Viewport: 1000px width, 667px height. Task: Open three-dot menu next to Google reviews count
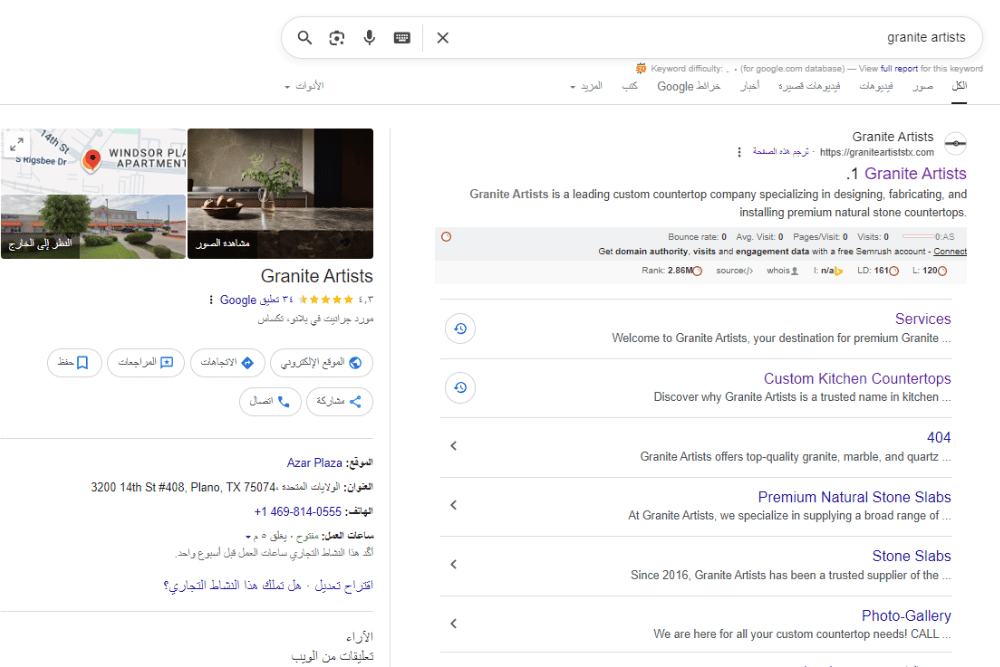click(211, 300)
